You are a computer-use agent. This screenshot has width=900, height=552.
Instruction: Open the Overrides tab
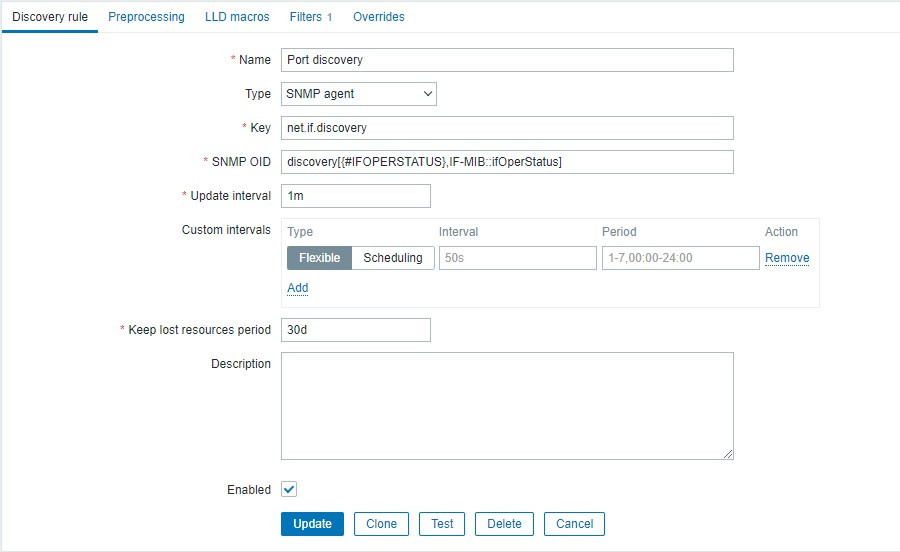(x=379, y=17)
